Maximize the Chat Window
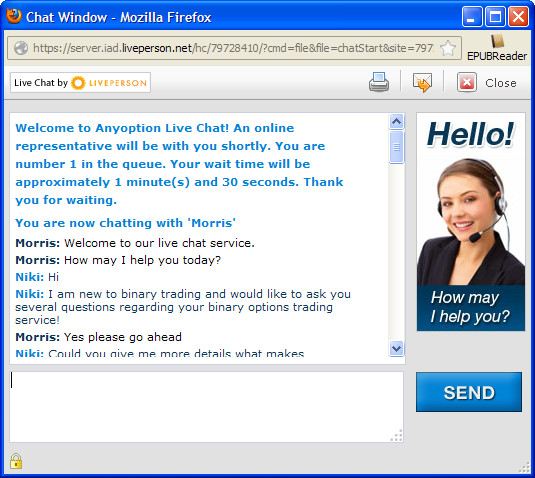This screenshot has width=535, height=478. pyautogui.click(x=495, y=16)
